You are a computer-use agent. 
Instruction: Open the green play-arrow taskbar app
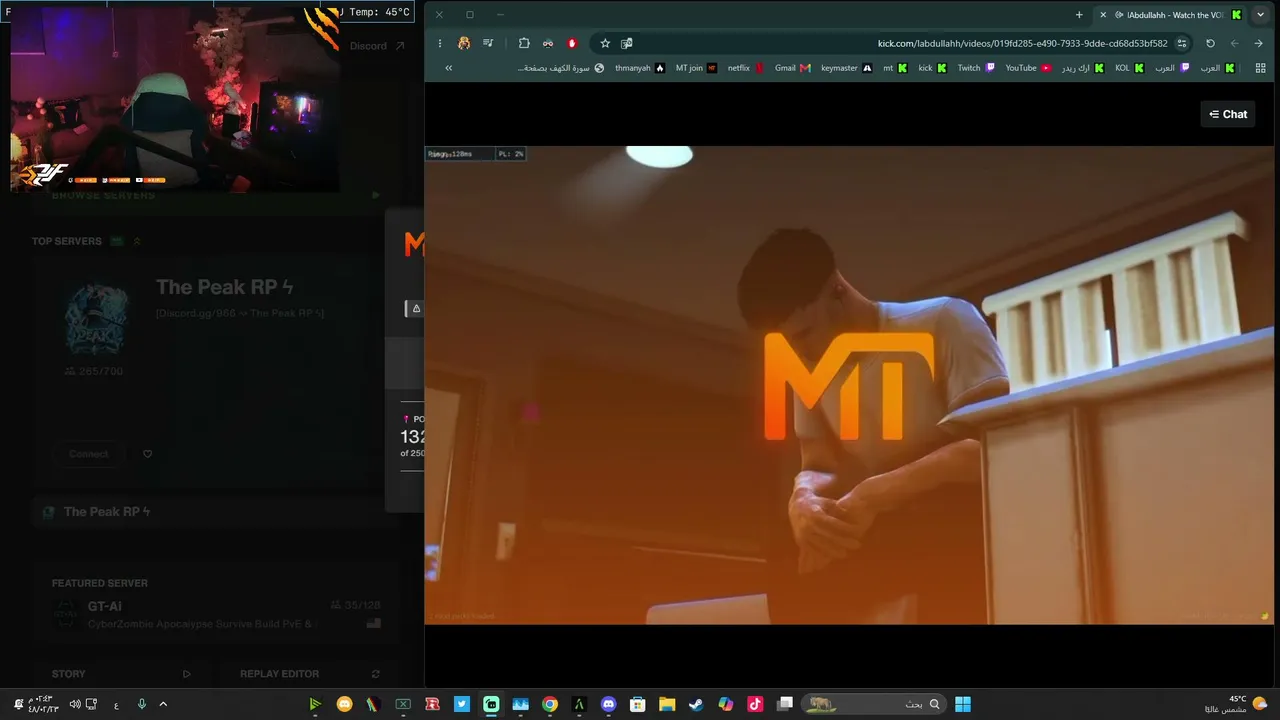315,704
